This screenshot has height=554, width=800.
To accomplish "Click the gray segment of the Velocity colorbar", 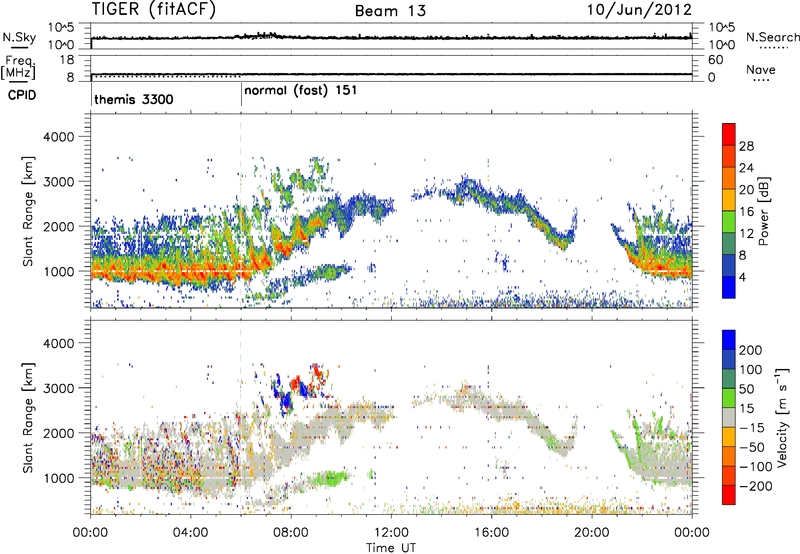I will point(729,418).
